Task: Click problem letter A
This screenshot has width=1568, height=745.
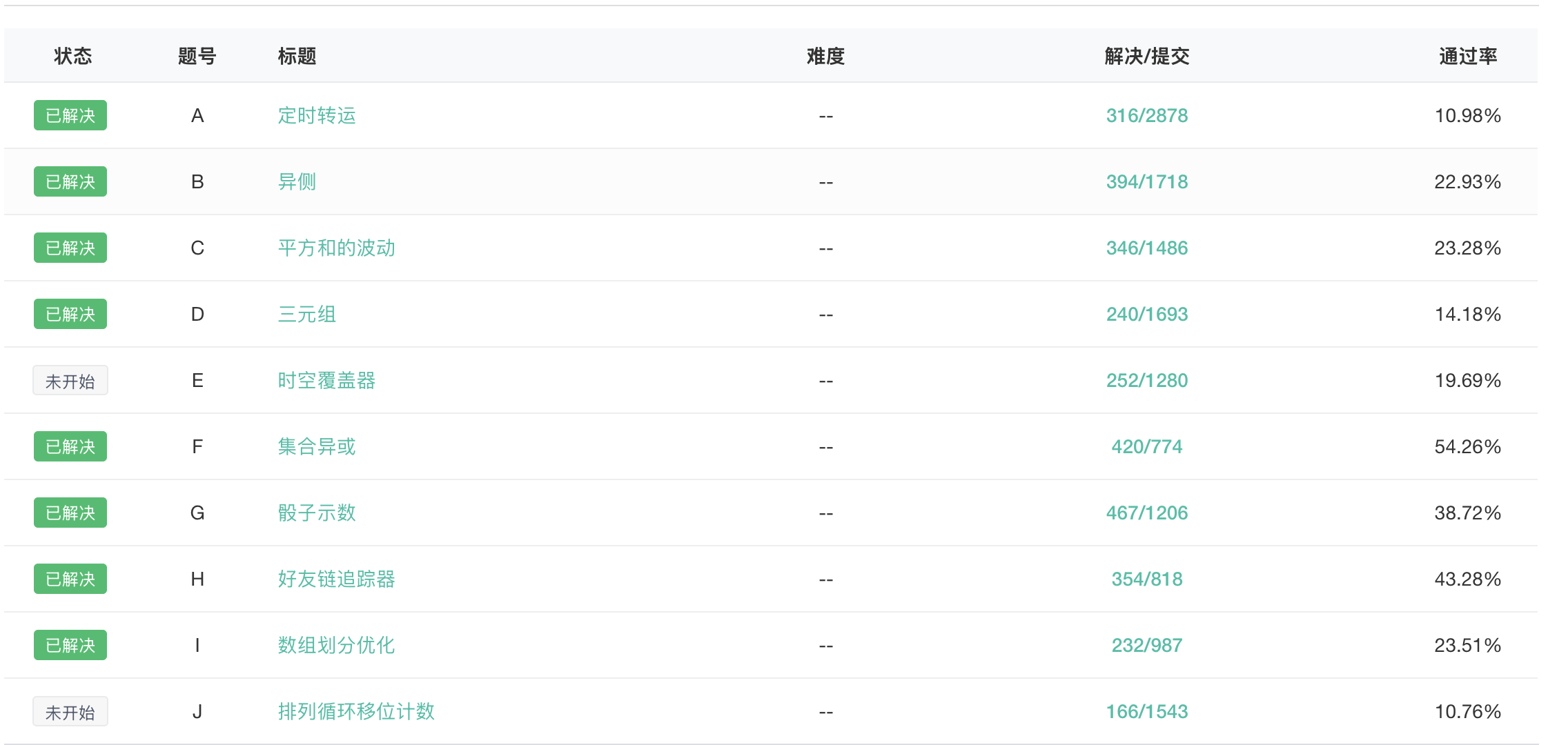Action: pyautogui.click(x=197, y=115)
